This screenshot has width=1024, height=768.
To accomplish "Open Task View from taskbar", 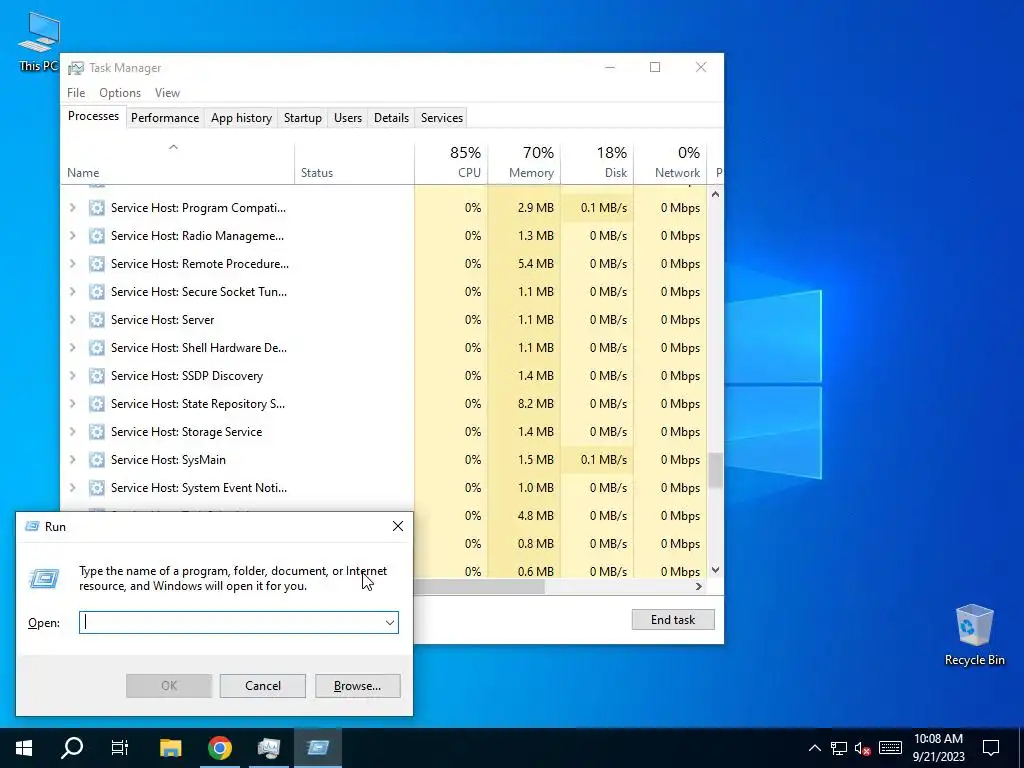I will pos(120,748).
